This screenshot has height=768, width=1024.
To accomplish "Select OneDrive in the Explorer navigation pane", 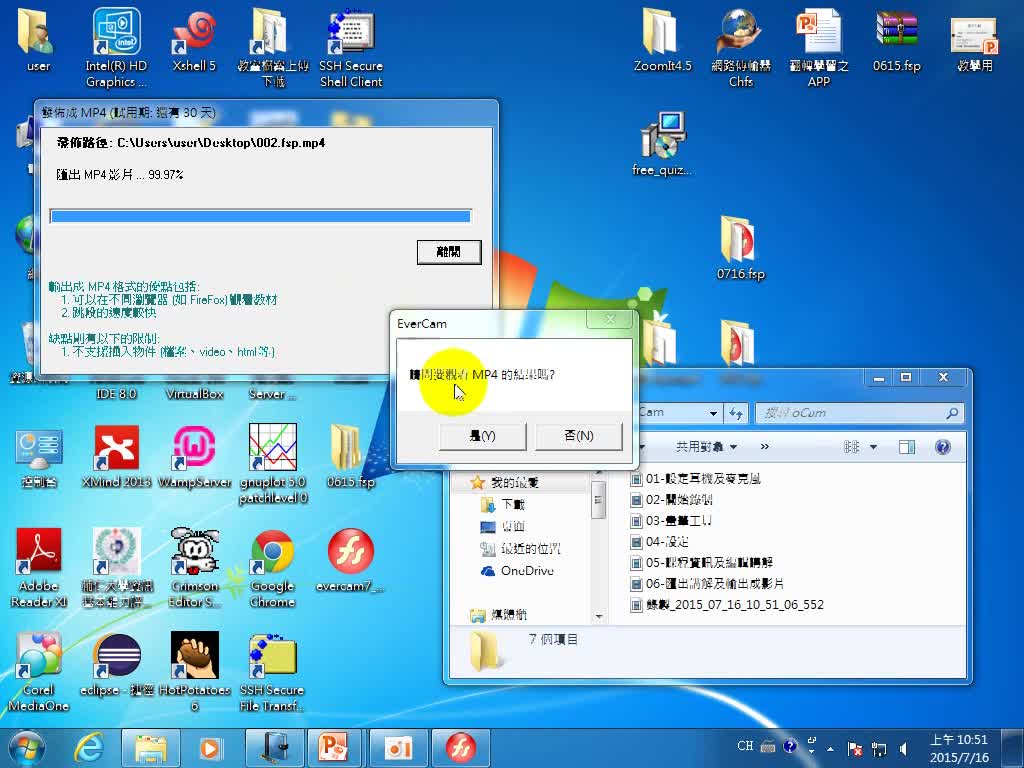I will tap(526, 571).
